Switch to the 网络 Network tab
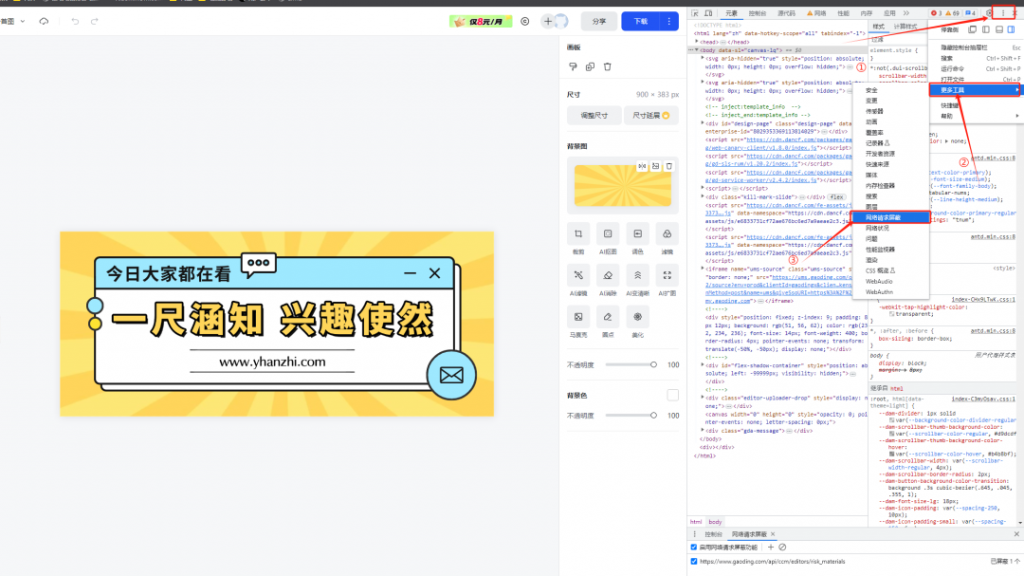This screenshot has height=576, width=1024. click(x=817, y=13)
